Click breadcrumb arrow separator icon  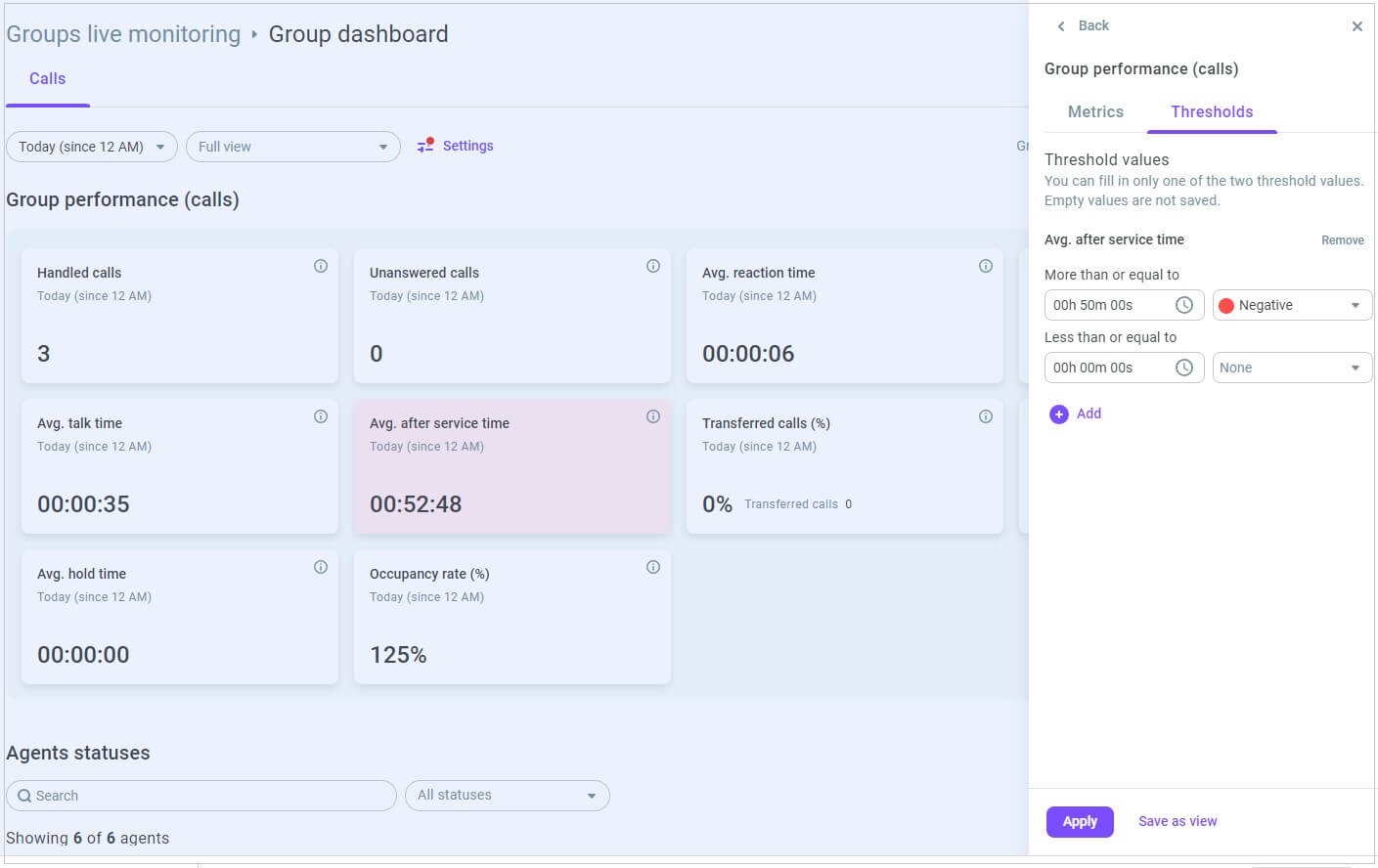(254, 34)
